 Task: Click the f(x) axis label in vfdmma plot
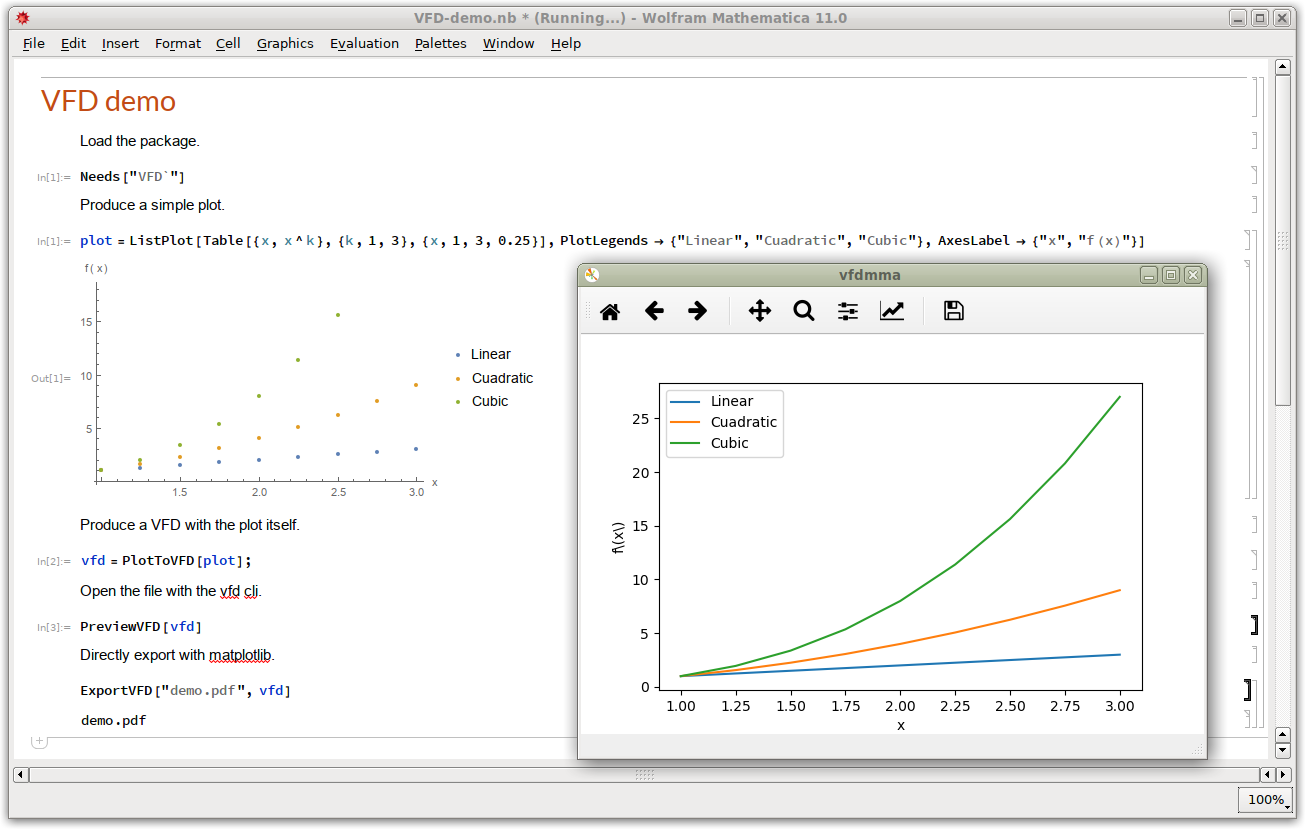point(618,536)
